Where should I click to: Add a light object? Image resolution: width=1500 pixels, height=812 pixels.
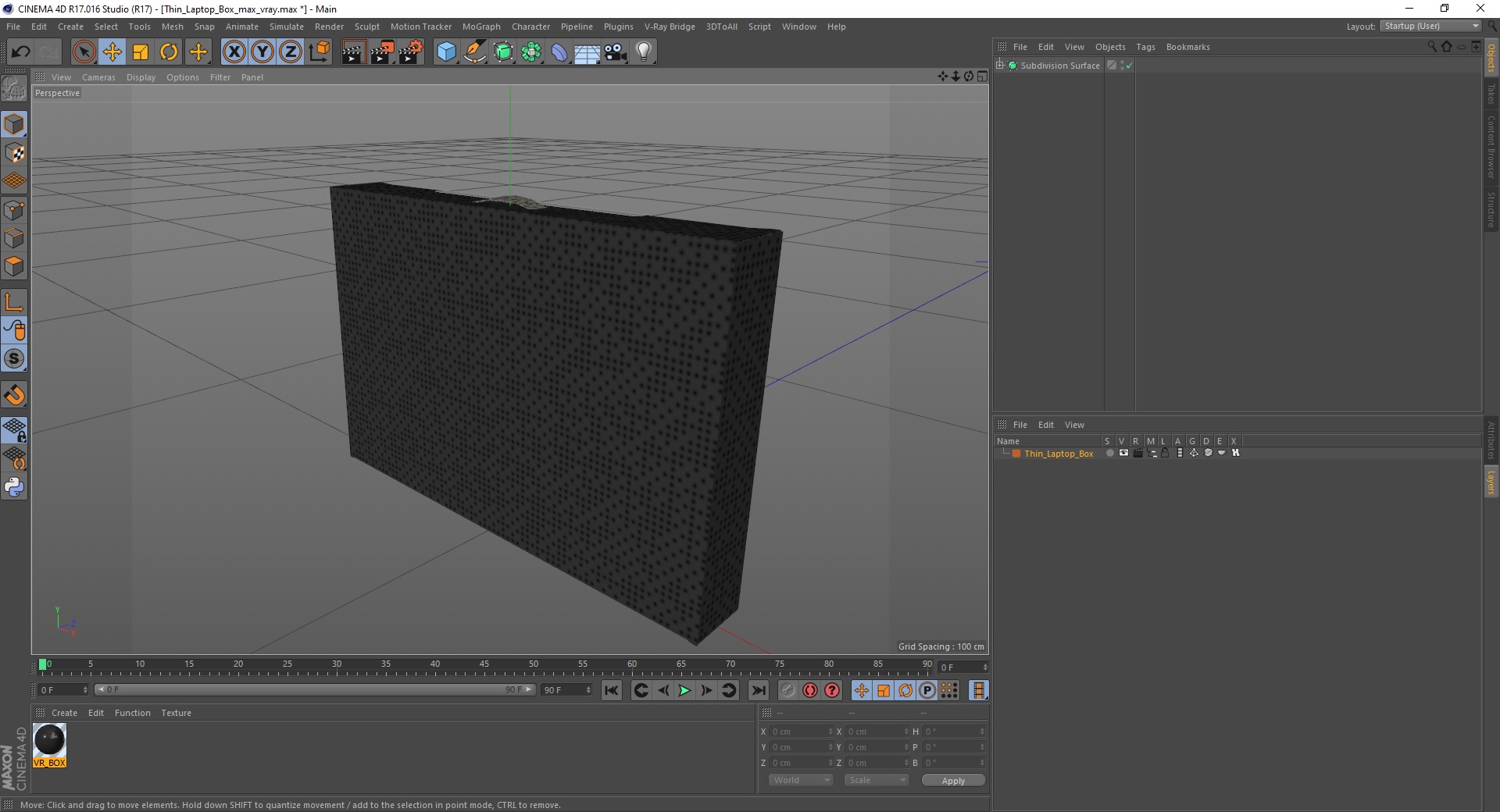(x=644, y=52)
